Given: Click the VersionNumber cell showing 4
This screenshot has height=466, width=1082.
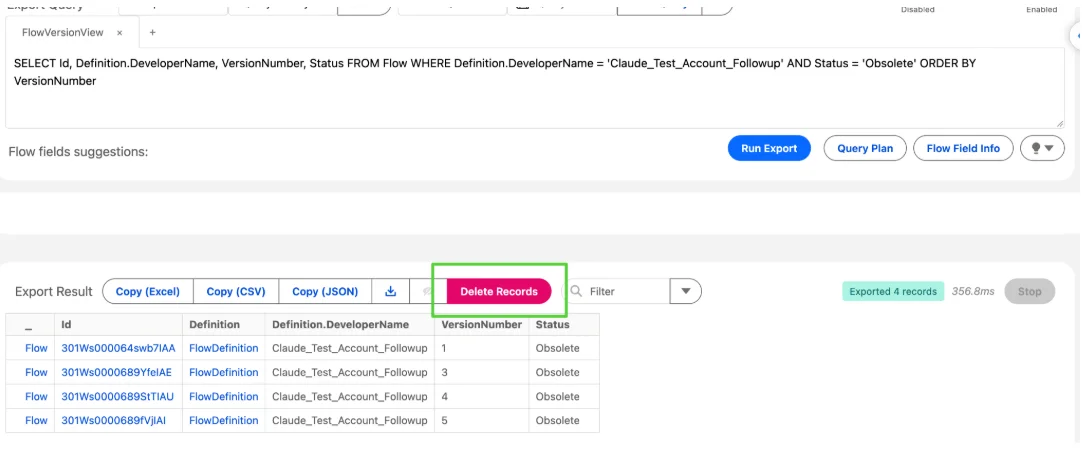Looking at the screenshot, I should click(482, 396).
